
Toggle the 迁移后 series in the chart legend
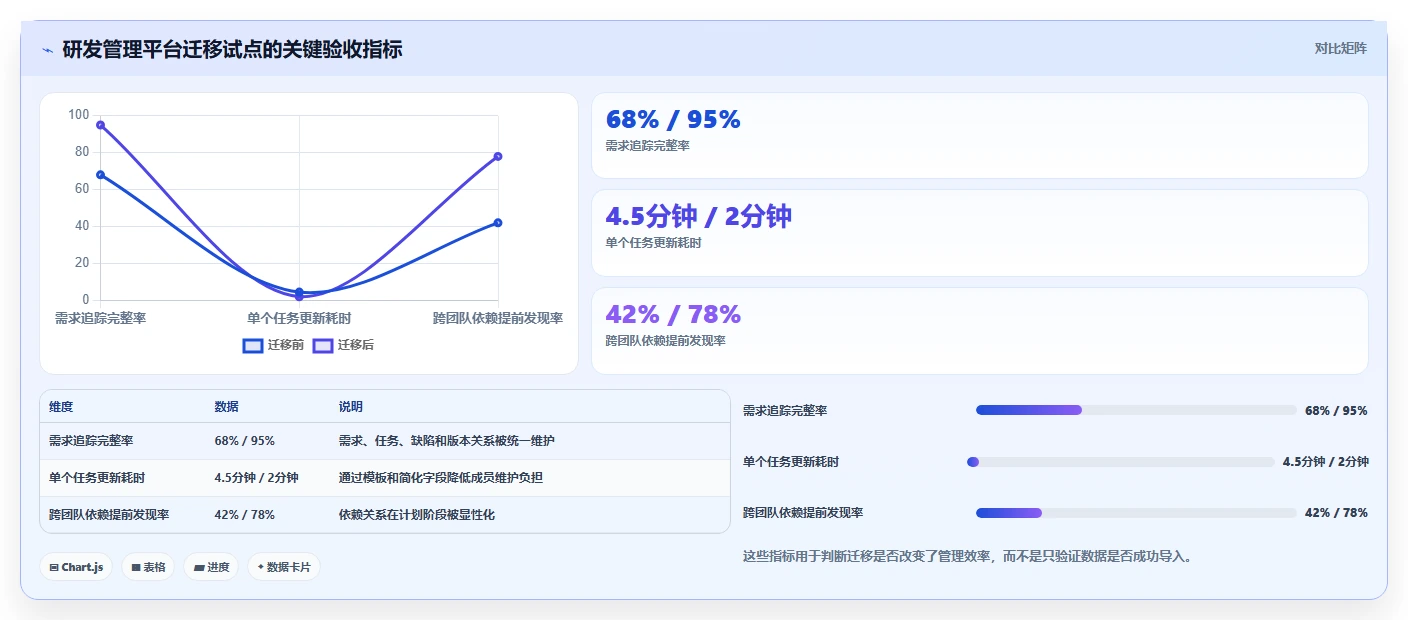343,345
